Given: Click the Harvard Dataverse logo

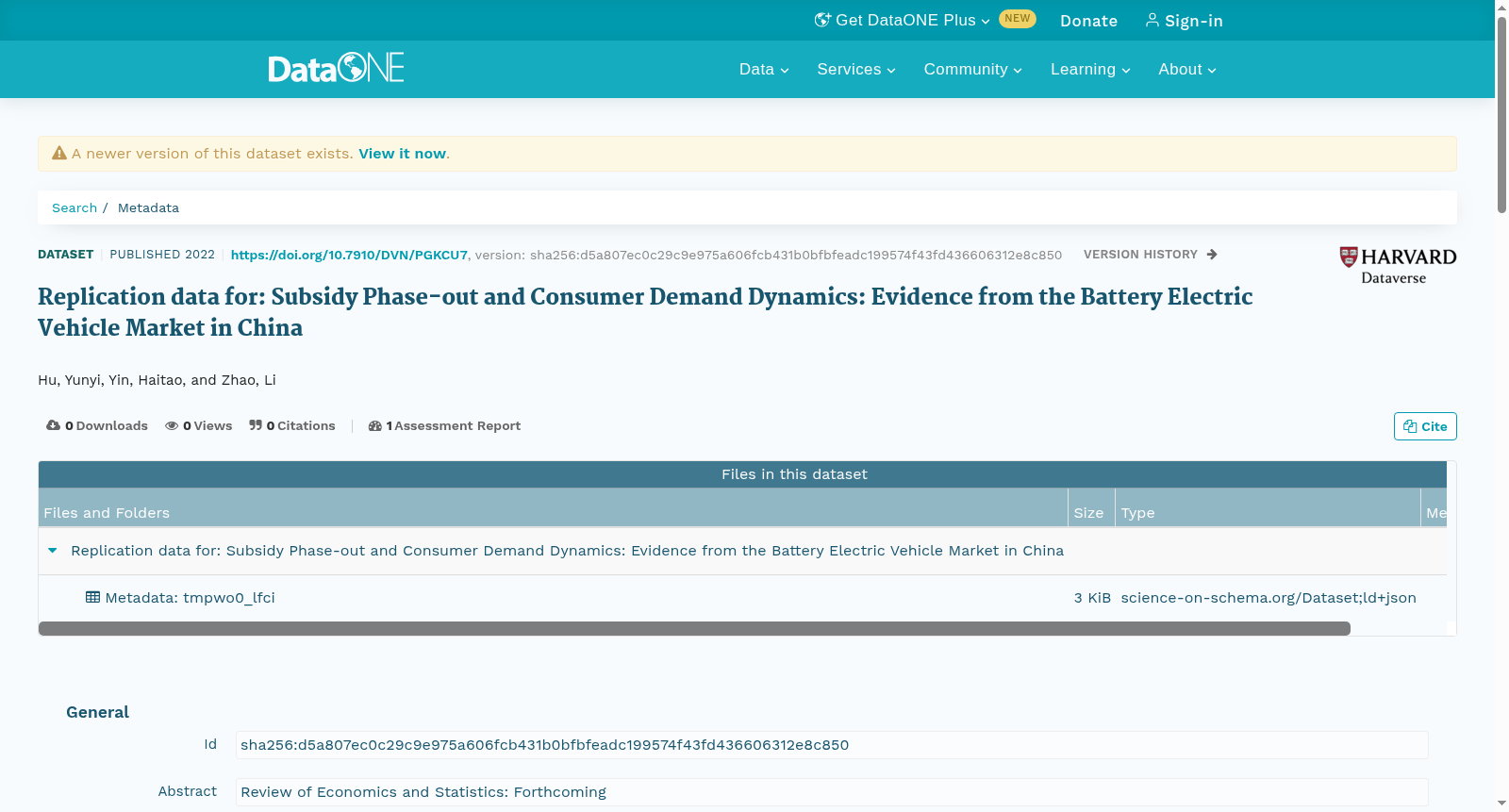Looking at the screenshot, I should pos(1398,265).
